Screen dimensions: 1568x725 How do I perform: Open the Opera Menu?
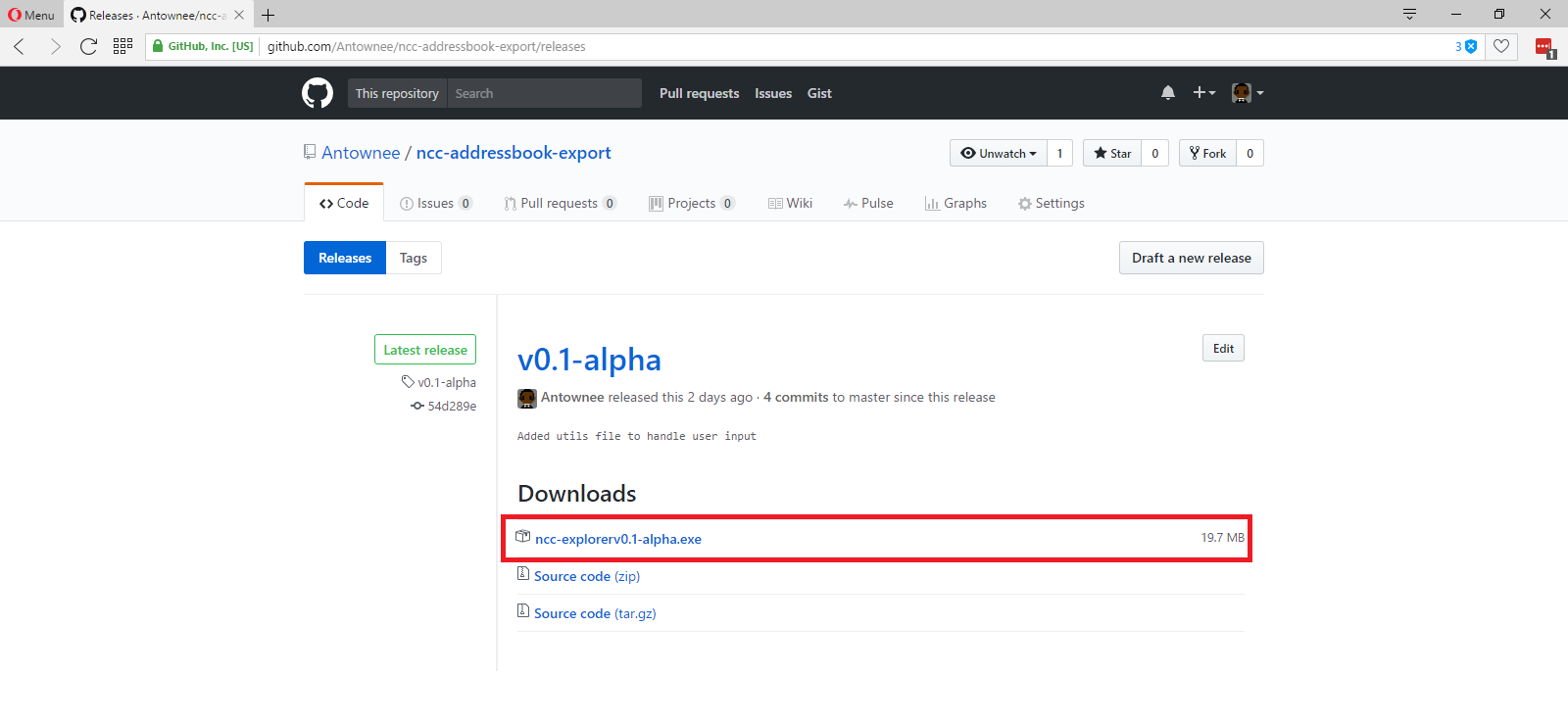[31, 15]
